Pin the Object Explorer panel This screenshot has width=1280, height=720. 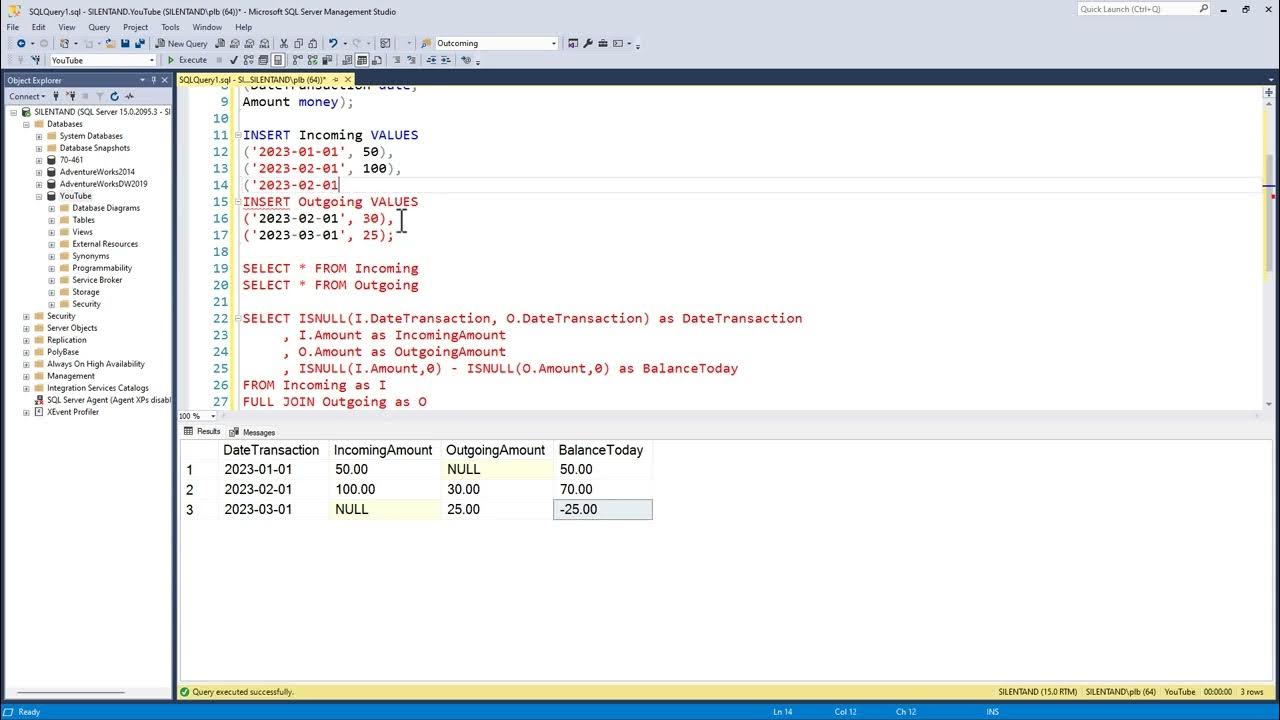pos(154,80)
